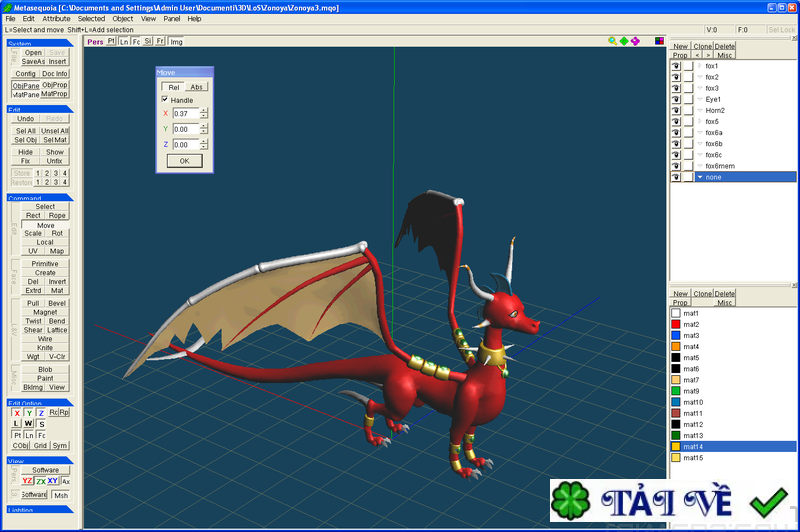
Task: Select the red mat2 material swatch
Action: [675, 324]
